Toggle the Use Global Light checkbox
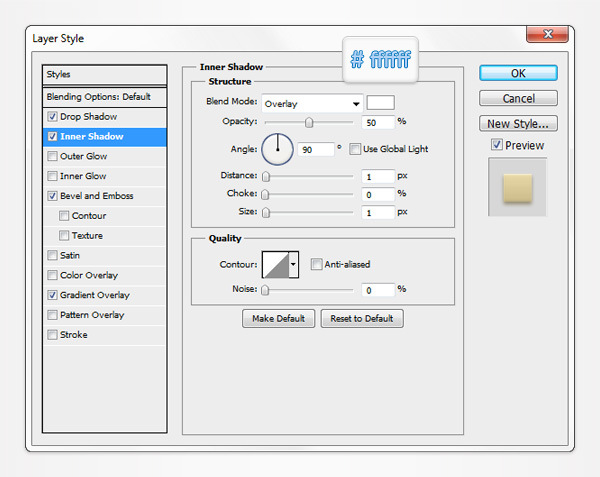The height and width of the screenshot is (477, 600). pos(356,149)
